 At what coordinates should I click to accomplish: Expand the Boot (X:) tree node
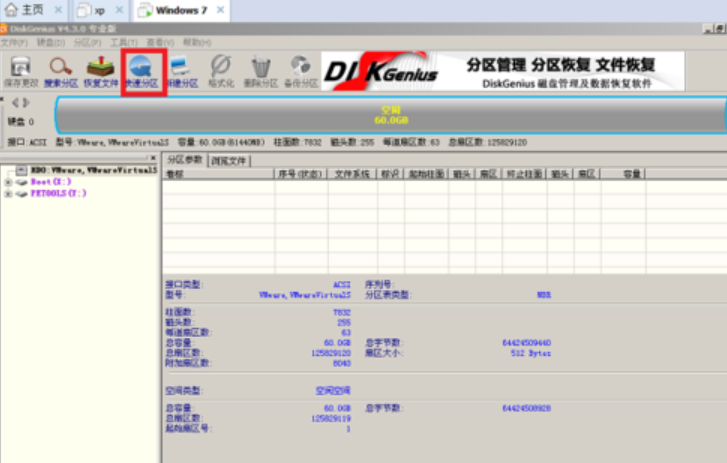point(8,182)
